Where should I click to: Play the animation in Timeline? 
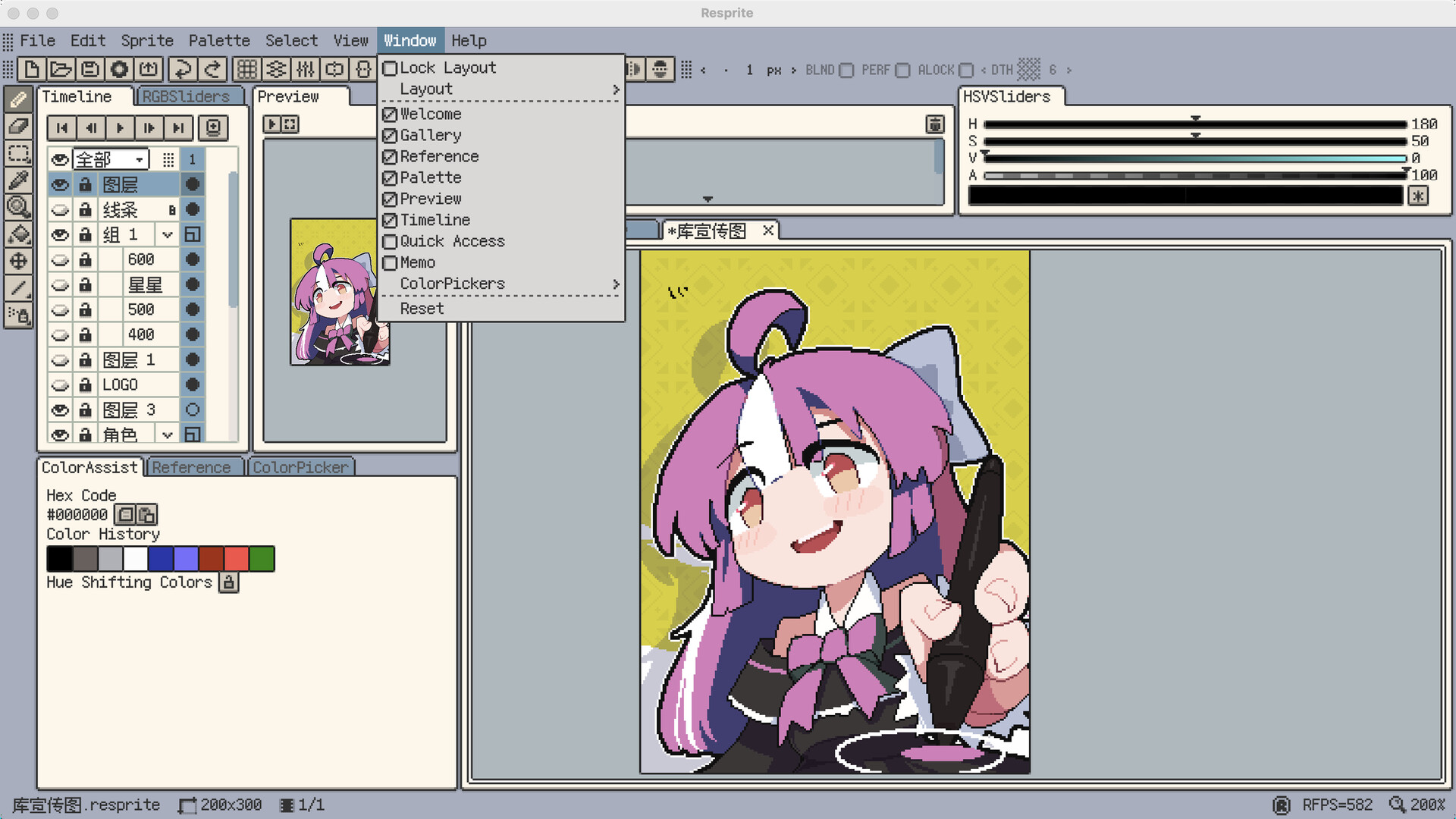tap(120, 127)
